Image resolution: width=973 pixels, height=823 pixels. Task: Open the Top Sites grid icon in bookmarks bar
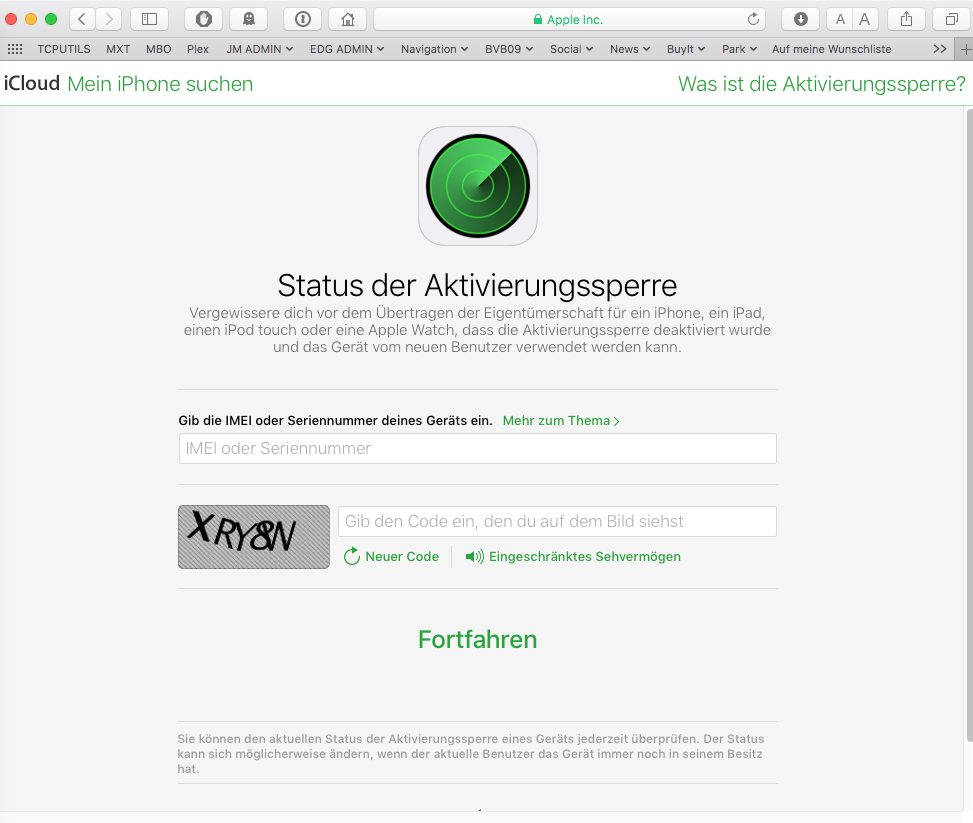pyautogui.click(x=15, y=49)
